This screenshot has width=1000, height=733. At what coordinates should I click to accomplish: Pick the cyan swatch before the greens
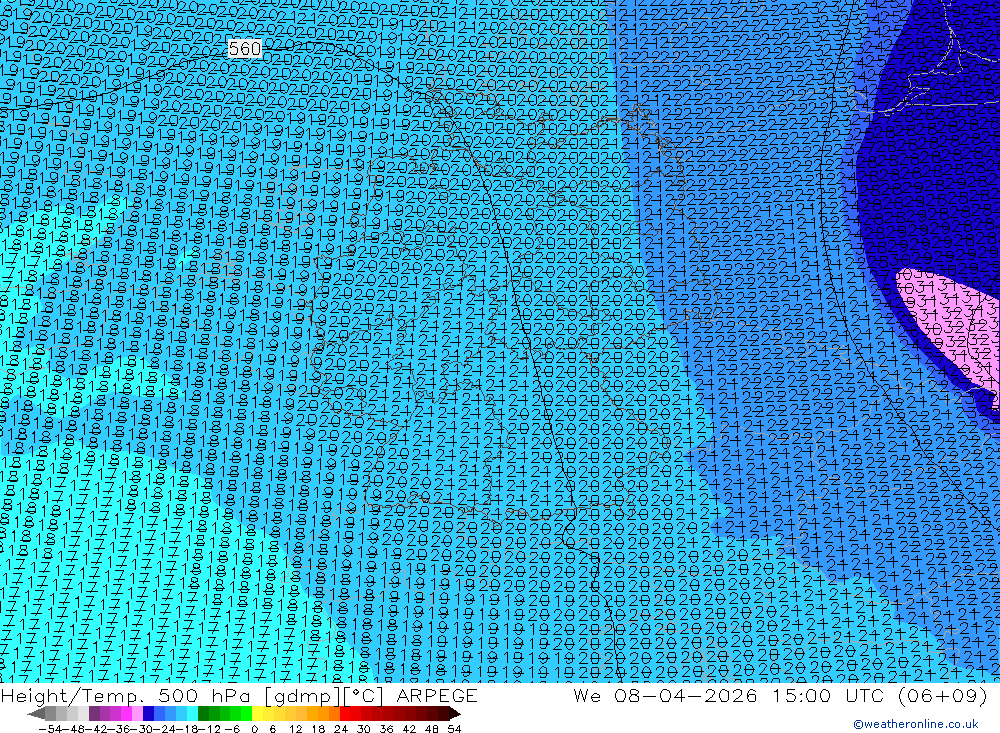192,713
